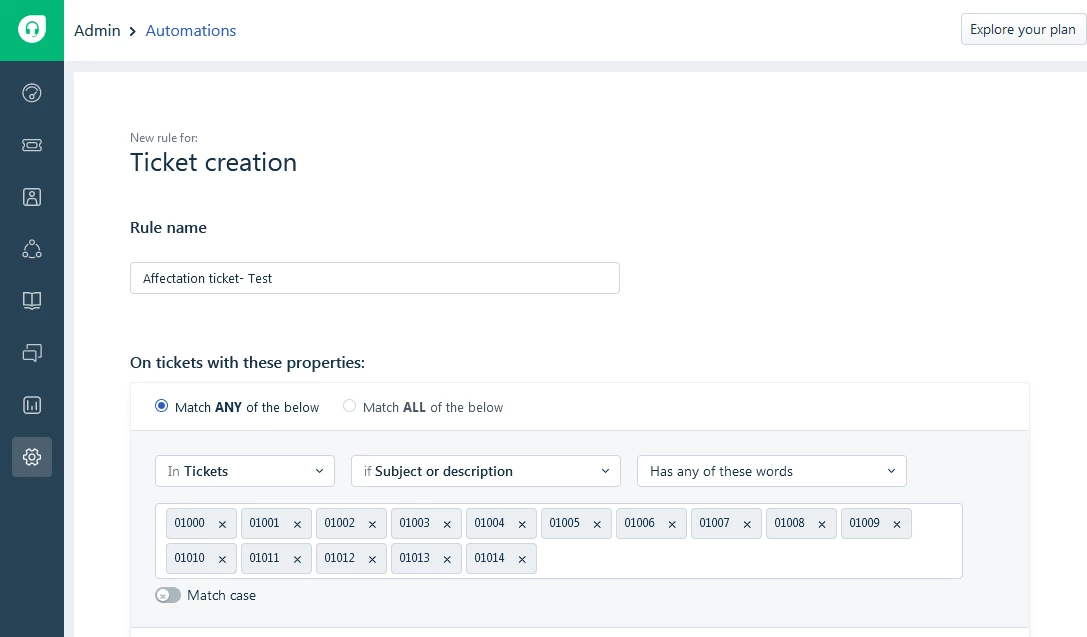The height and width of the screenshot is (637, 1087).
Task: Click the Explore your plan button
Action: pyautogui.click(x=1023, y=29)
